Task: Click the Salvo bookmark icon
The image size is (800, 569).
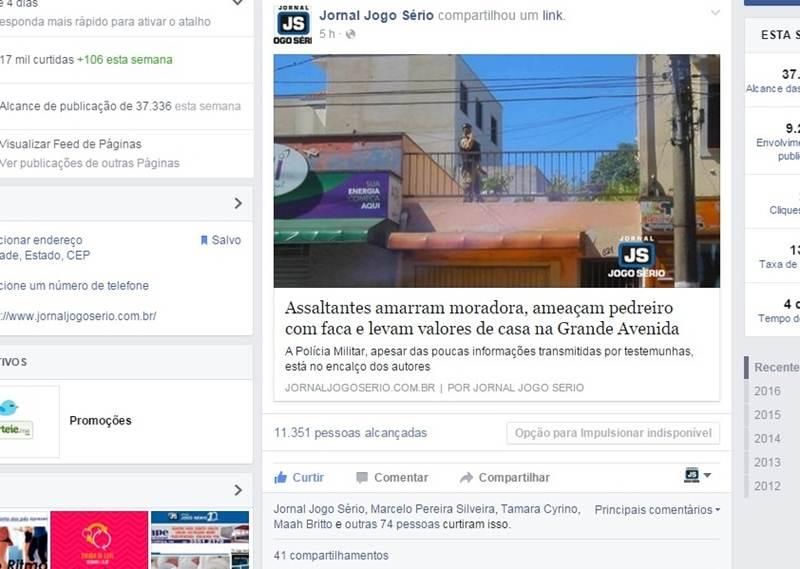Action: coord(204,240)
